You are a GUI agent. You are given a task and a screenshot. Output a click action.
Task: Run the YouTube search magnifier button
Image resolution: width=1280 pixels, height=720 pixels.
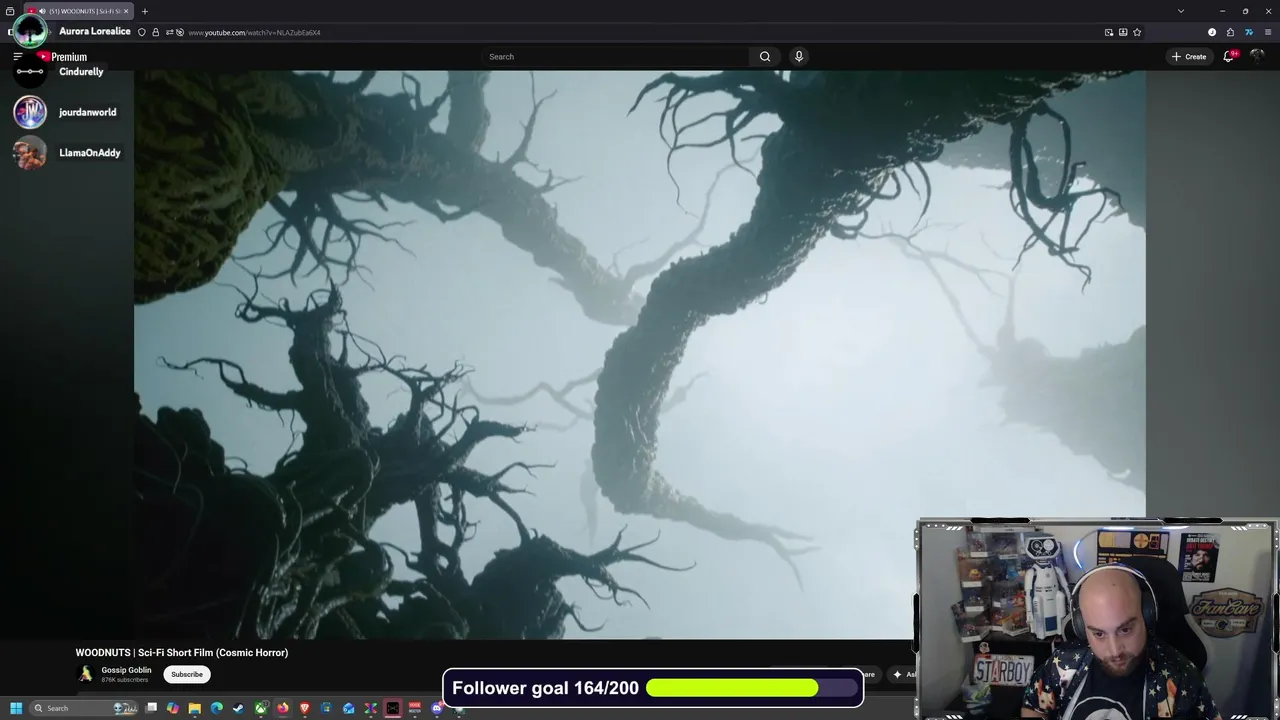click(765, 57)
